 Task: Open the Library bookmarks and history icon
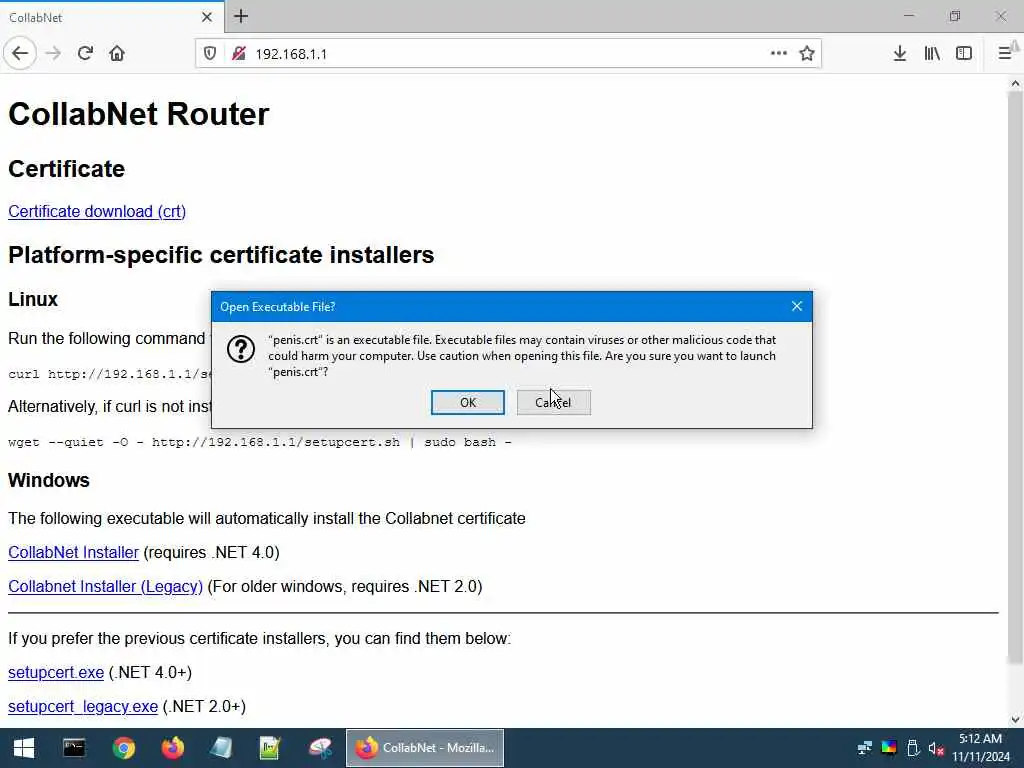click(x=932, y=54)
